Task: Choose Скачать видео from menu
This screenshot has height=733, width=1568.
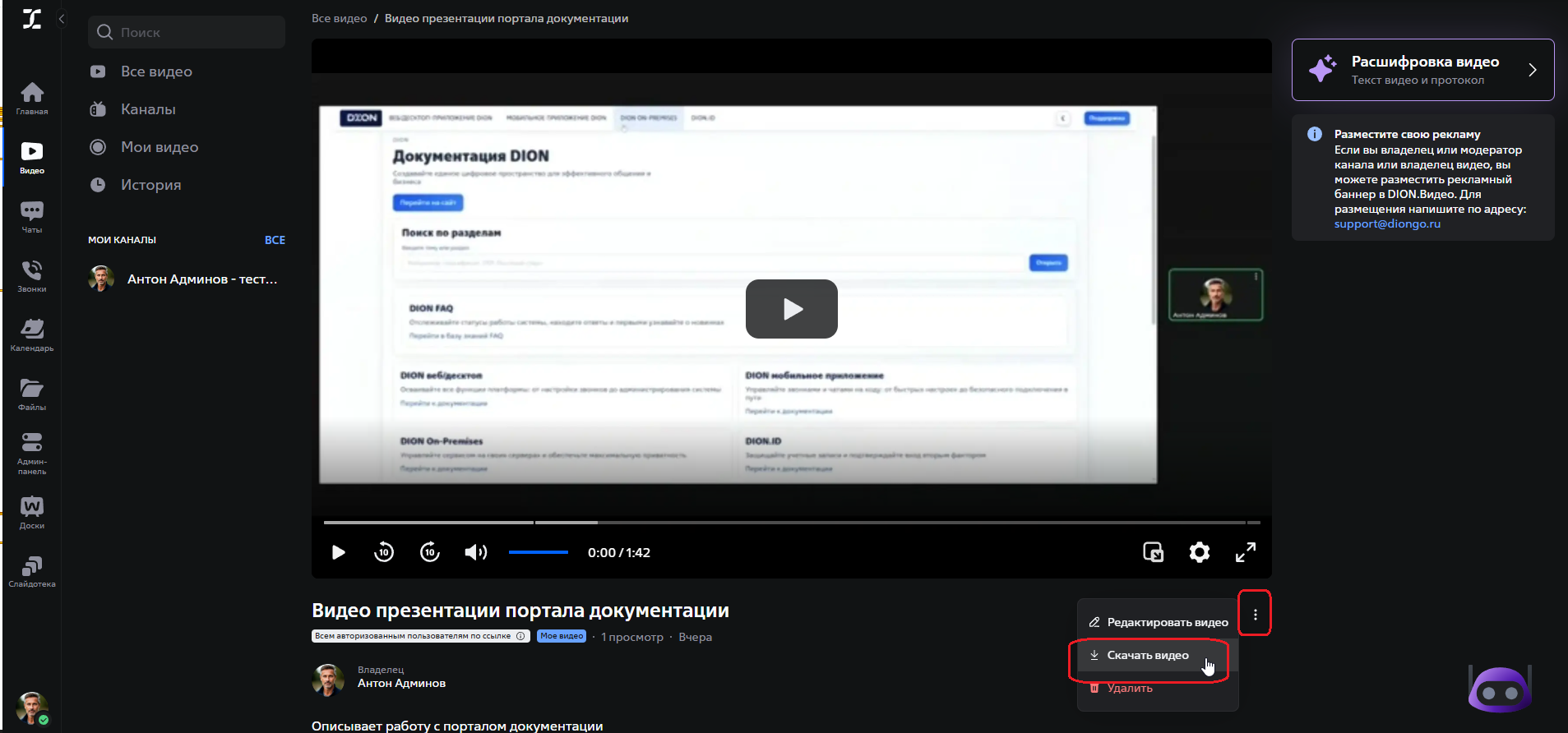Action: pos(1158,655)
